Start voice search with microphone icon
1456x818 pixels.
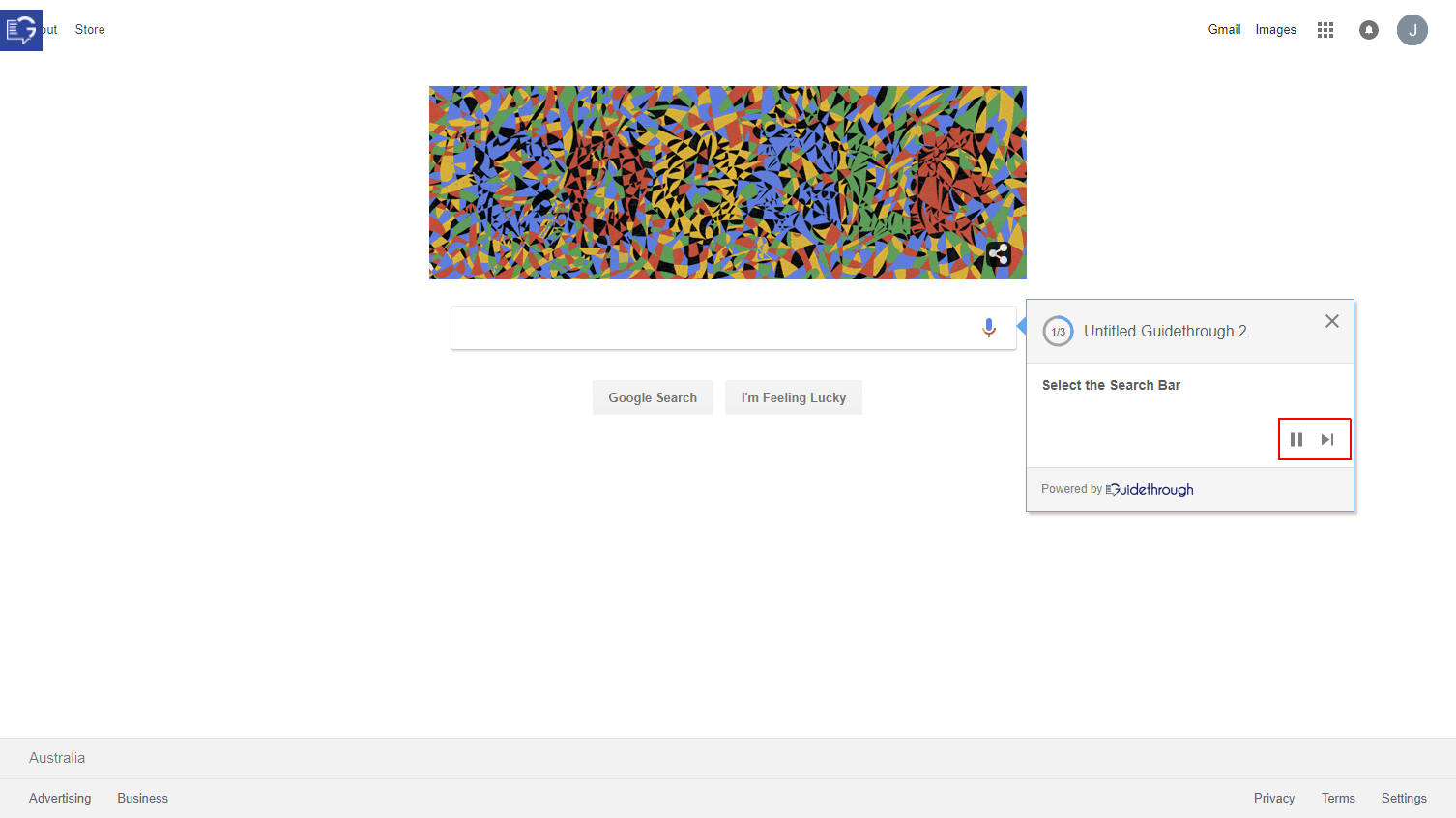(x=989, y=328)
